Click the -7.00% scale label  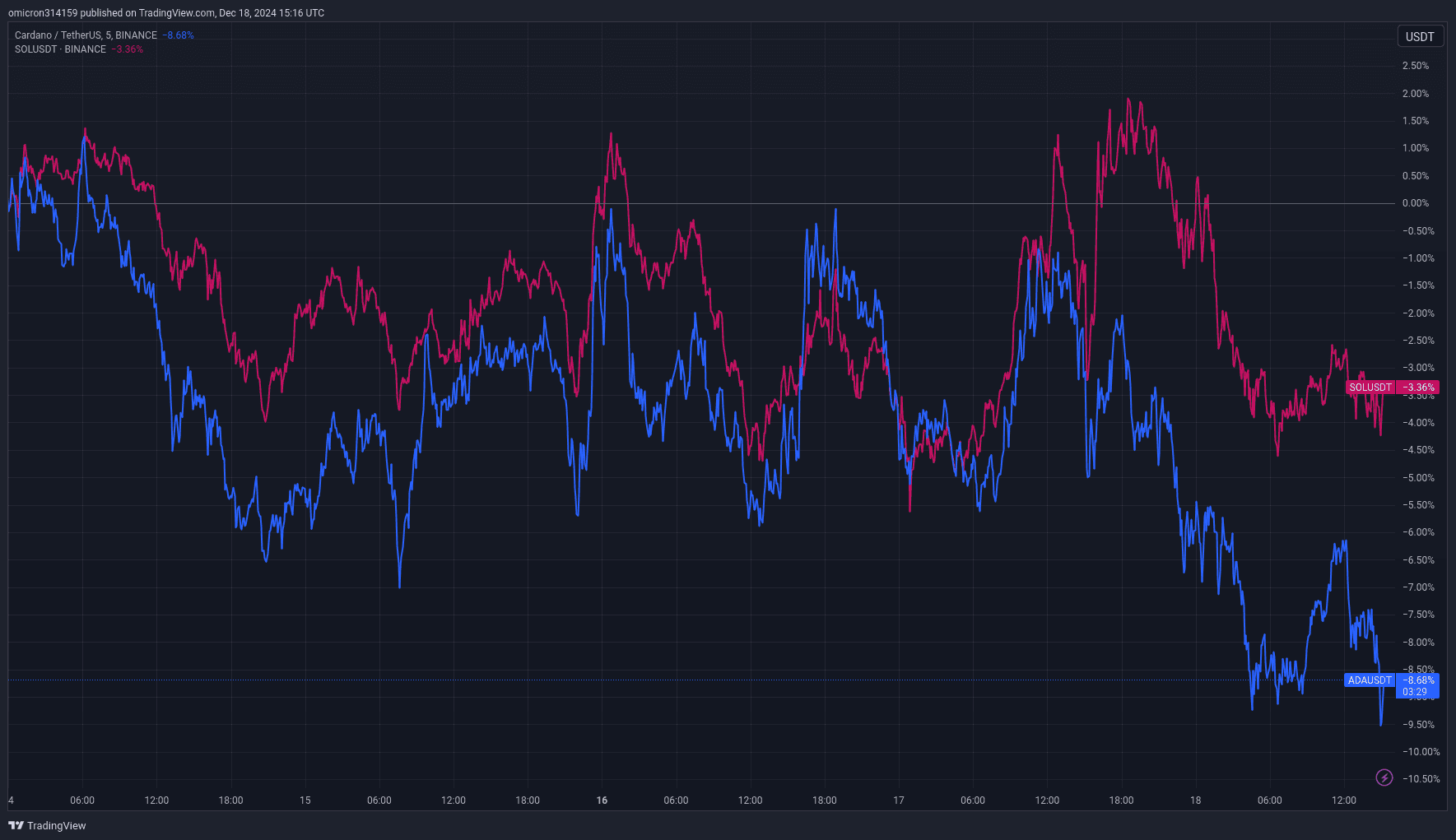(1418, 587)
